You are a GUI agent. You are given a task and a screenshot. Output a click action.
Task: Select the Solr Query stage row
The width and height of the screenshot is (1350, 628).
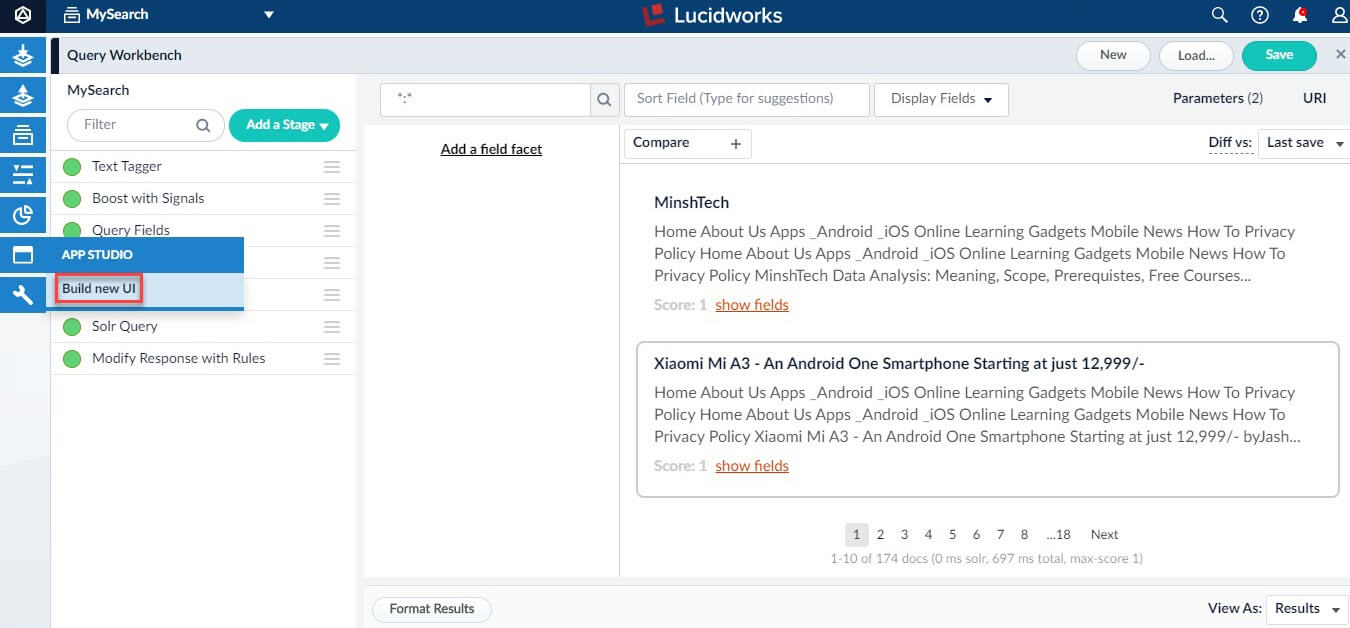[x=203, y=327]
